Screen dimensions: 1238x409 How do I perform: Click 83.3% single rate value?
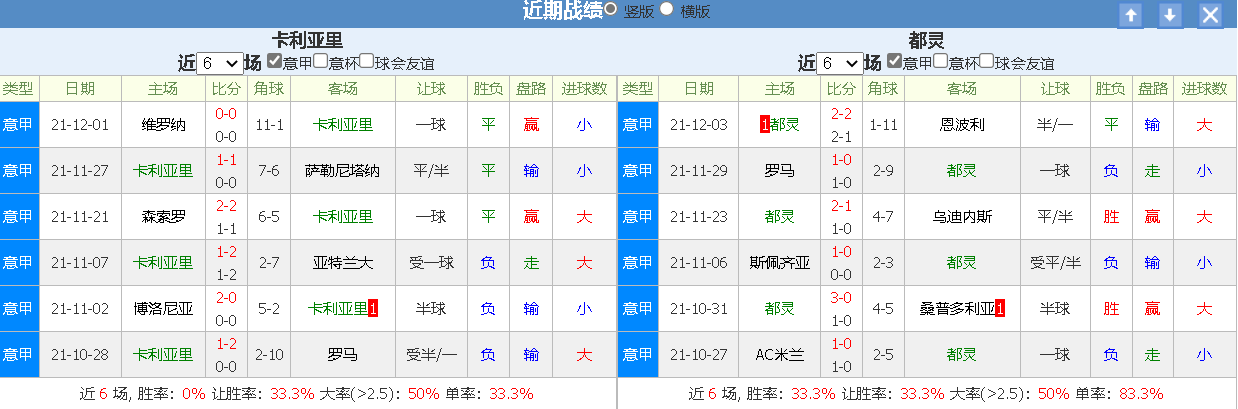click(x=1141, y=393)
